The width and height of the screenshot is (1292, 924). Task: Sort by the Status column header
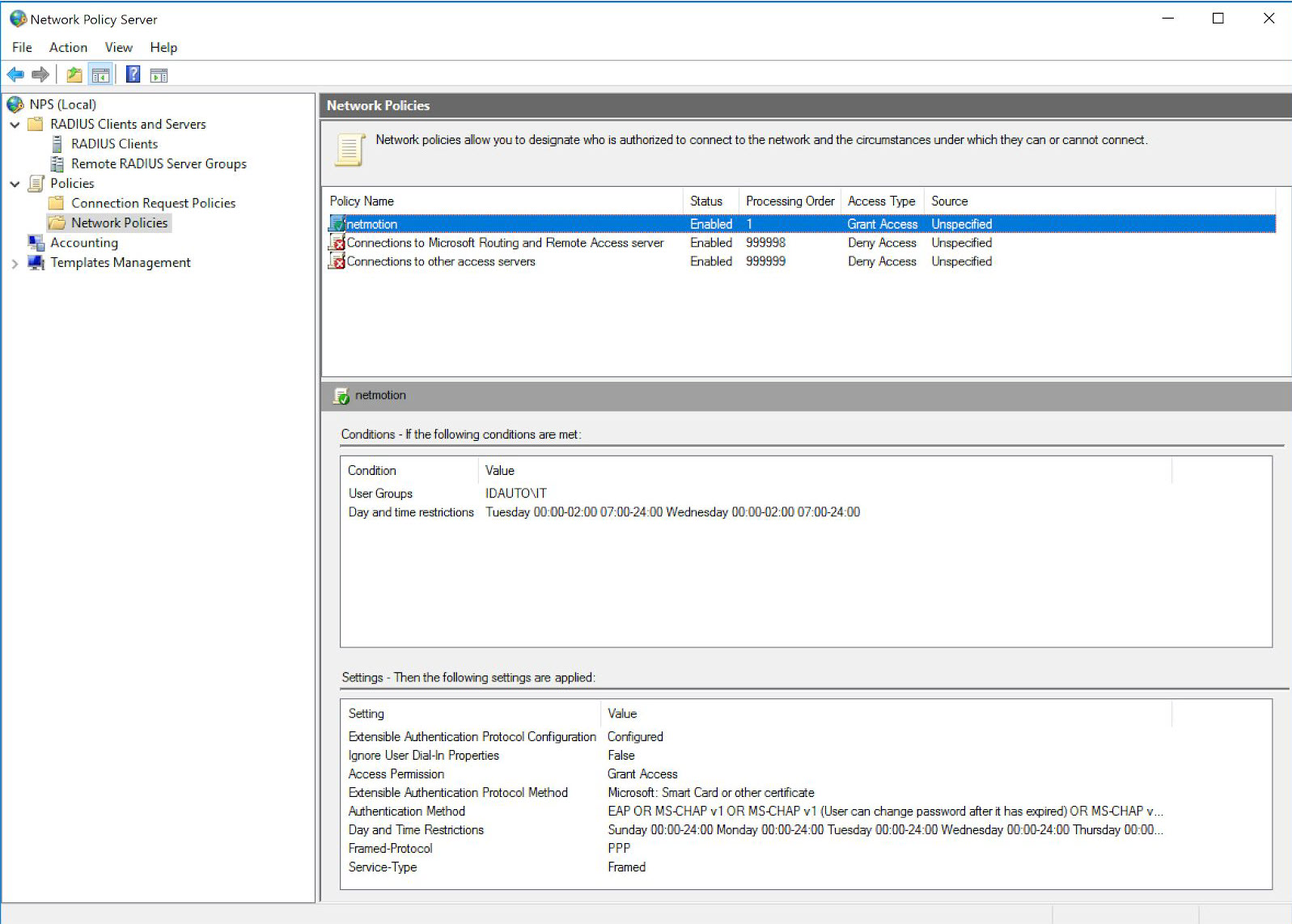pos(711,201)
